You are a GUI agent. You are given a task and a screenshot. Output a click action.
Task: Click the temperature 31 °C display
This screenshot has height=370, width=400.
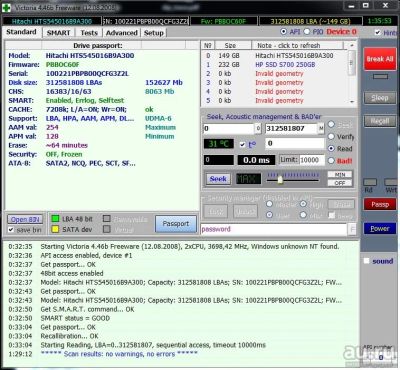click(x=219, y=144)
